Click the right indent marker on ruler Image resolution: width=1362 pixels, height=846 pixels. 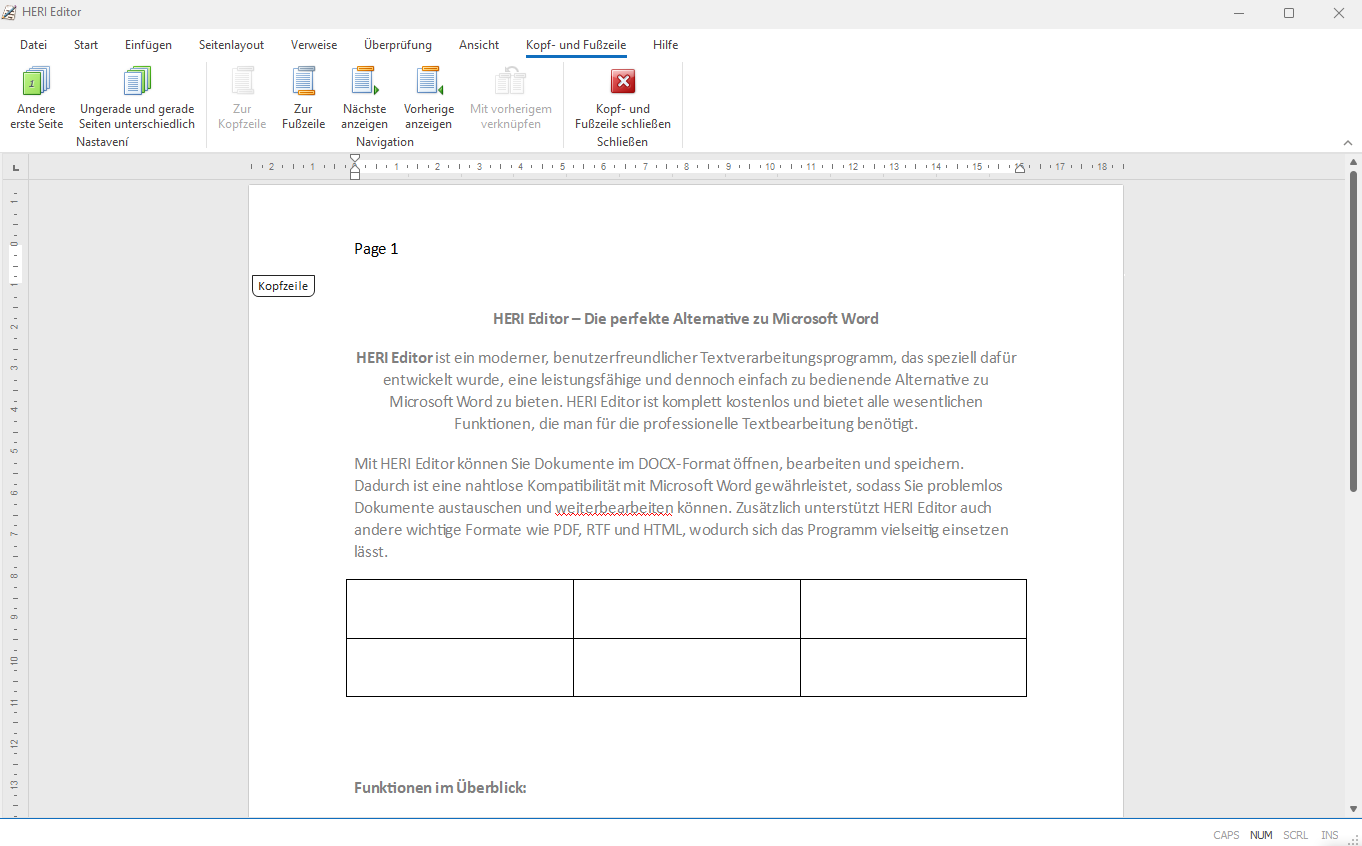1020,169
